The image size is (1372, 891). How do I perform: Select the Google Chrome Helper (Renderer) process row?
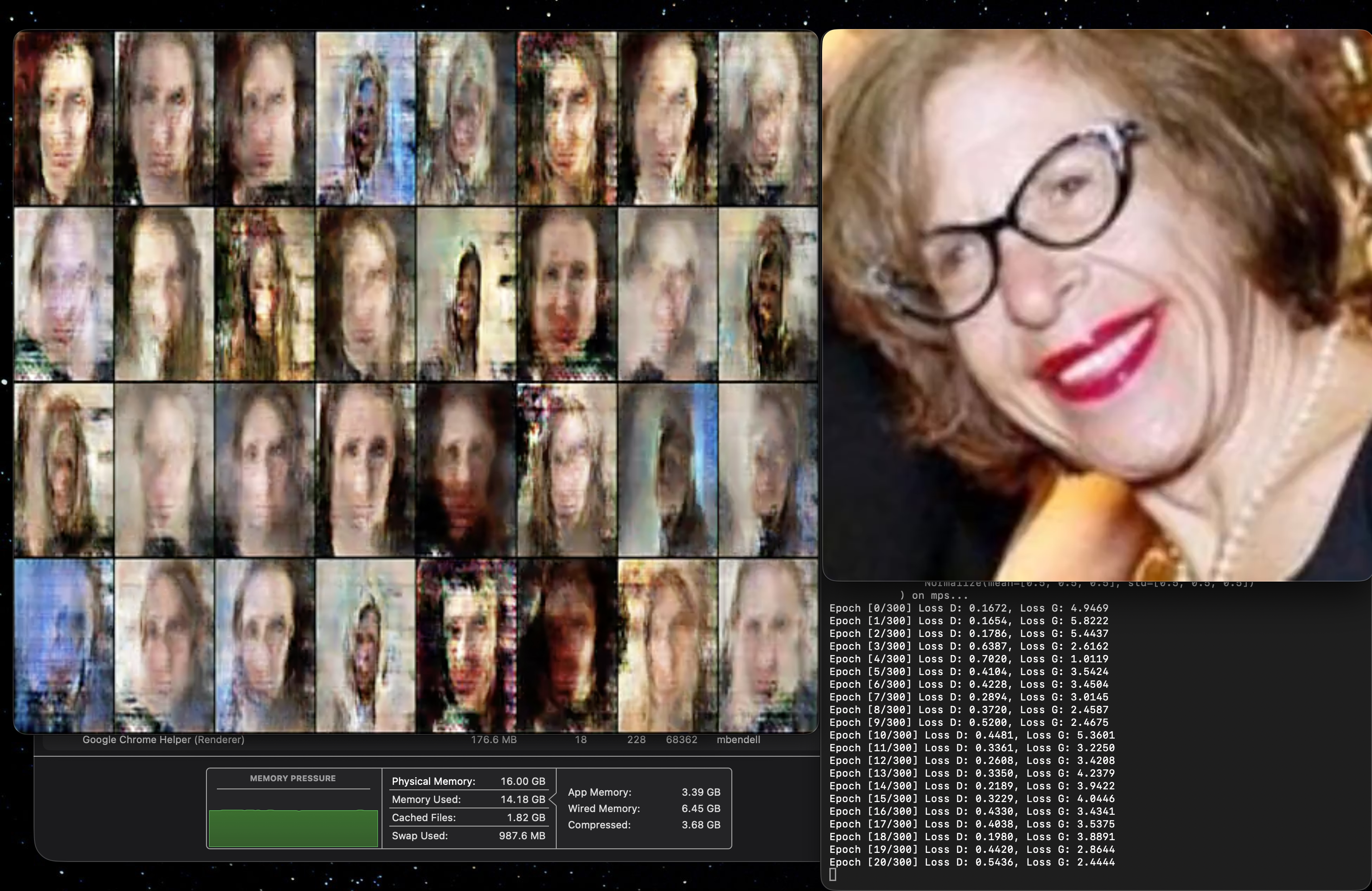(163, 739)
